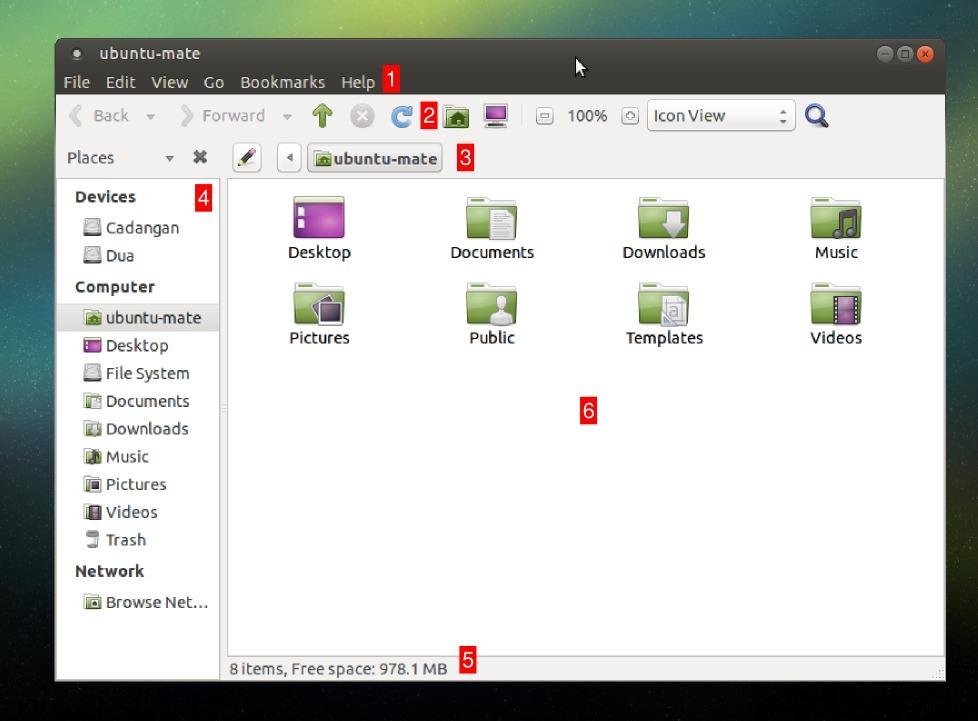Zoom out the folder view

[543, 116]
